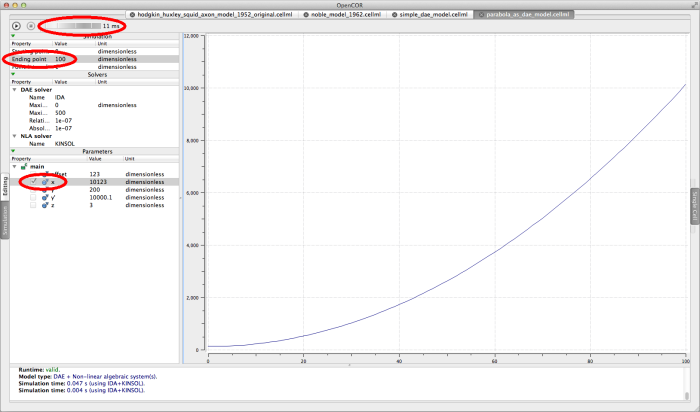This screenshot has height=412, width=700.
Task: Toggle the checkbox next to parameter x
Action: [x=33, y=182]
